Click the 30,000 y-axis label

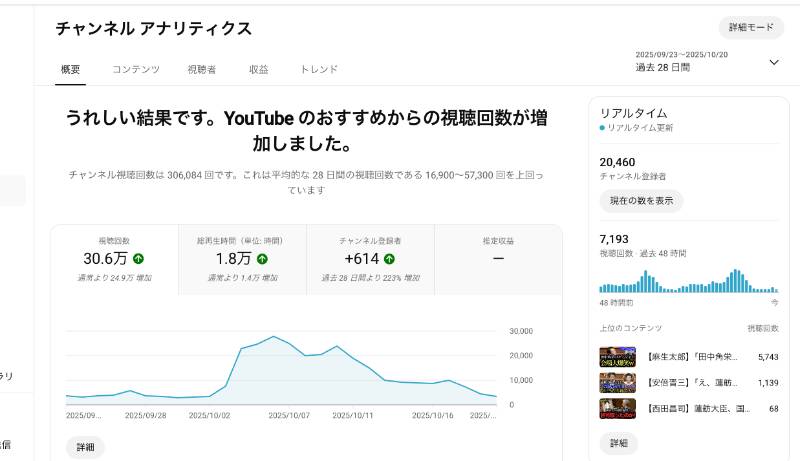pyautogui.click(x=521, y=331)
